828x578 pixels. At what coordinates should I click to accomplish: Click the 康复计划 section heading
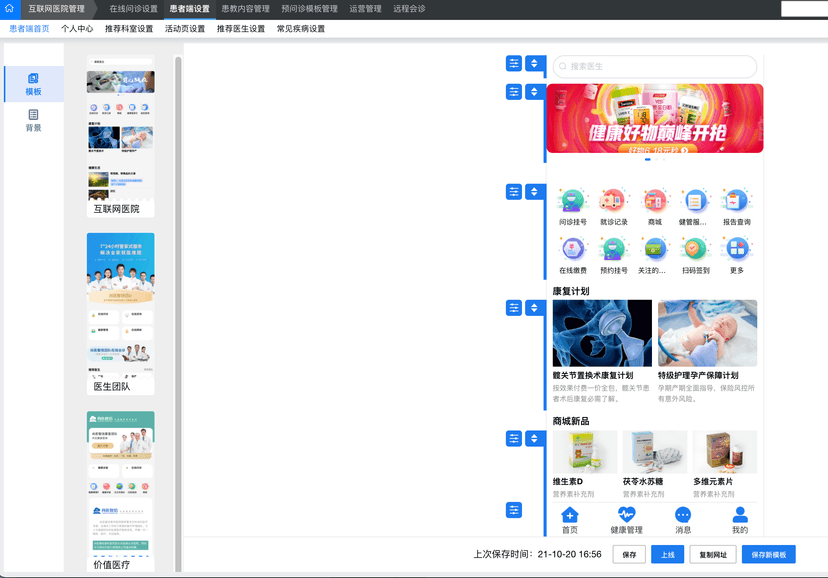click(x=571, y=291)
